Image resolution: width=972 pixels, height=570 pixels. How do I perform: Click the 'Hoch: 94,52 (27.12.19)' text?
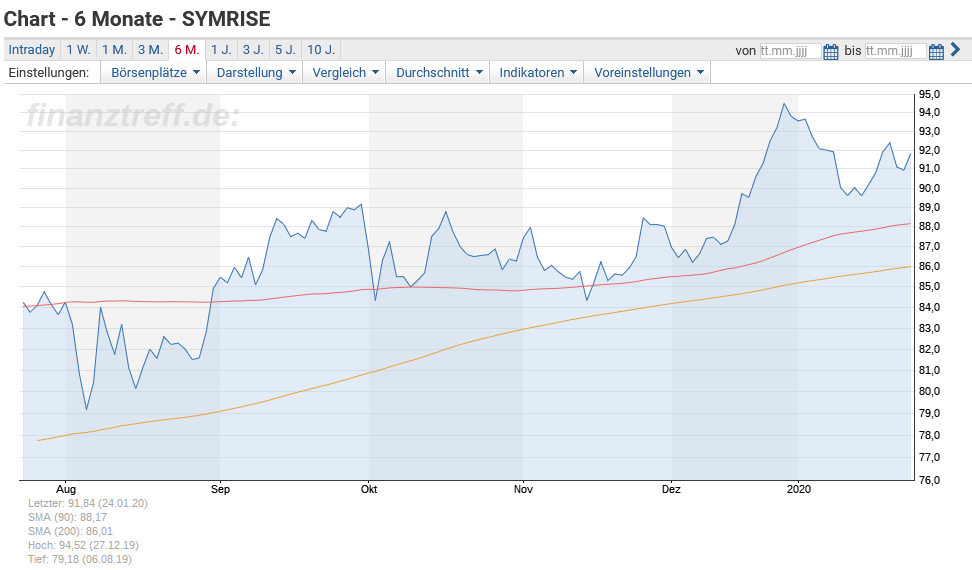[x=83, y=545]
